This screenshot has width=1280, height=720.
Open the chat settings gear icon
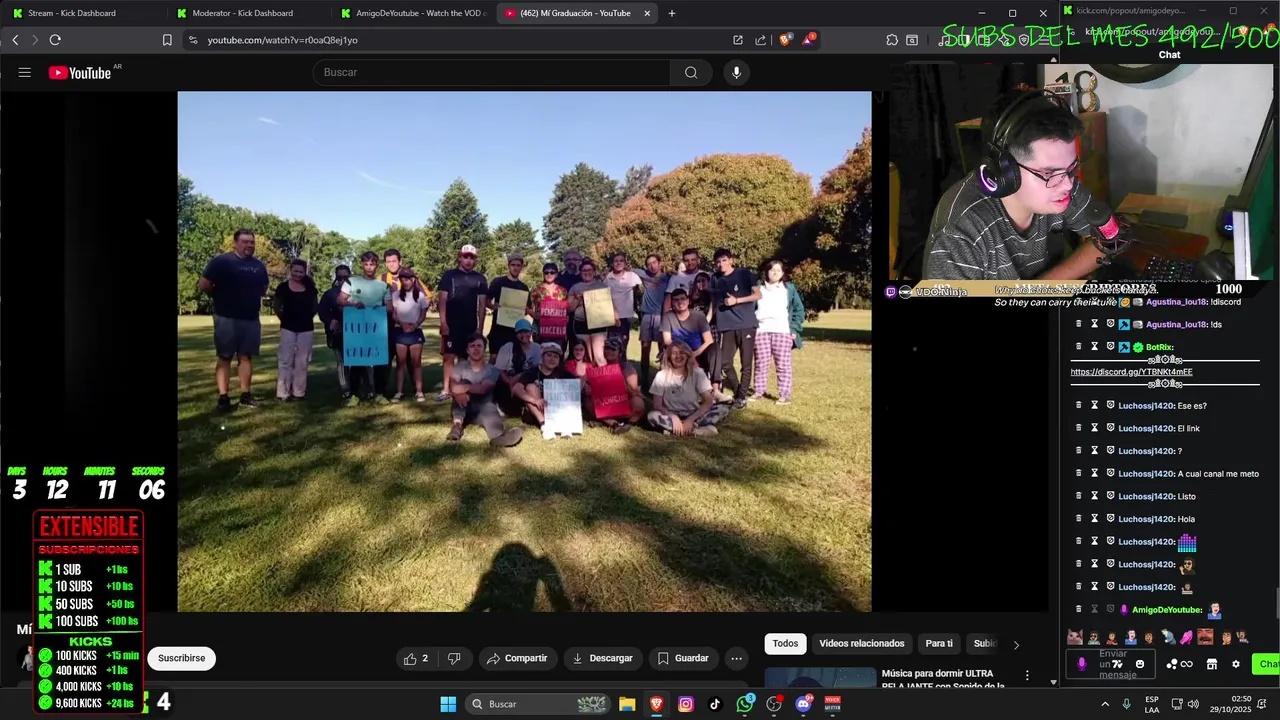(1236, 664)
